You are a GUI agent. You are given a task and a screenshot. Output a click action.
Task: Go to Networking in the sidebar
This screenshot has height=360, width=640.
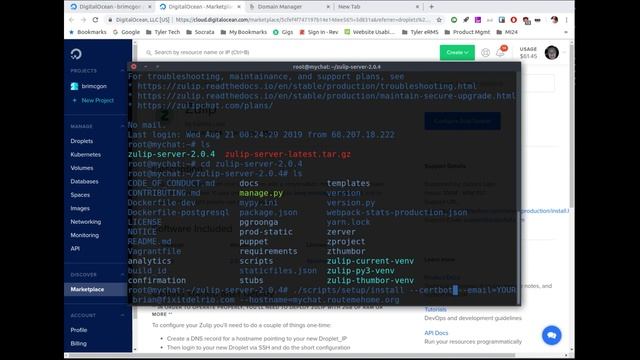[86, 222]
